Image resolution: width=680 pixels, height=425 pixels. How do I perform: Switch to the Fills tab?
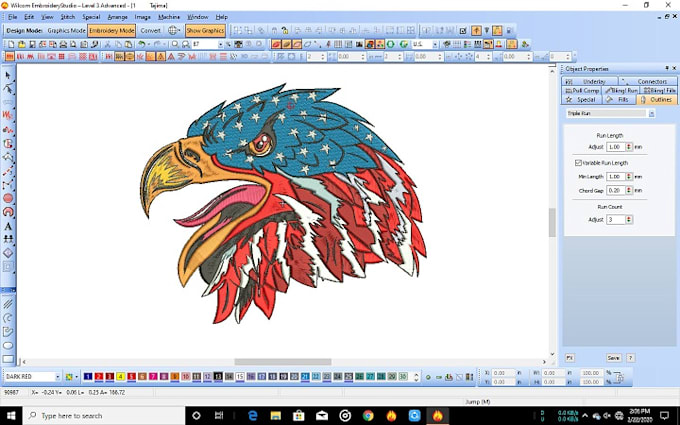pos(618,99)
